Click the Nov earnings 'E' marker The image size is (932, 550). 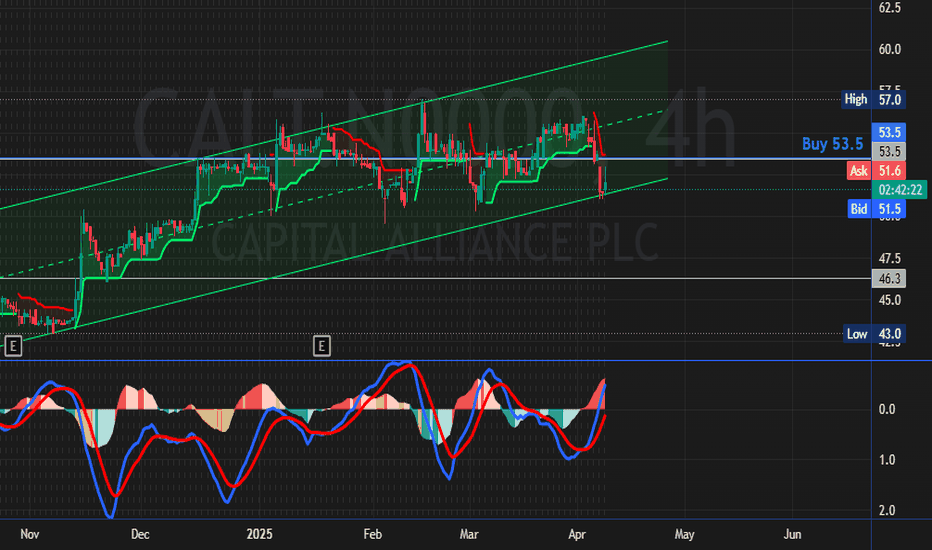click(13, 345)
